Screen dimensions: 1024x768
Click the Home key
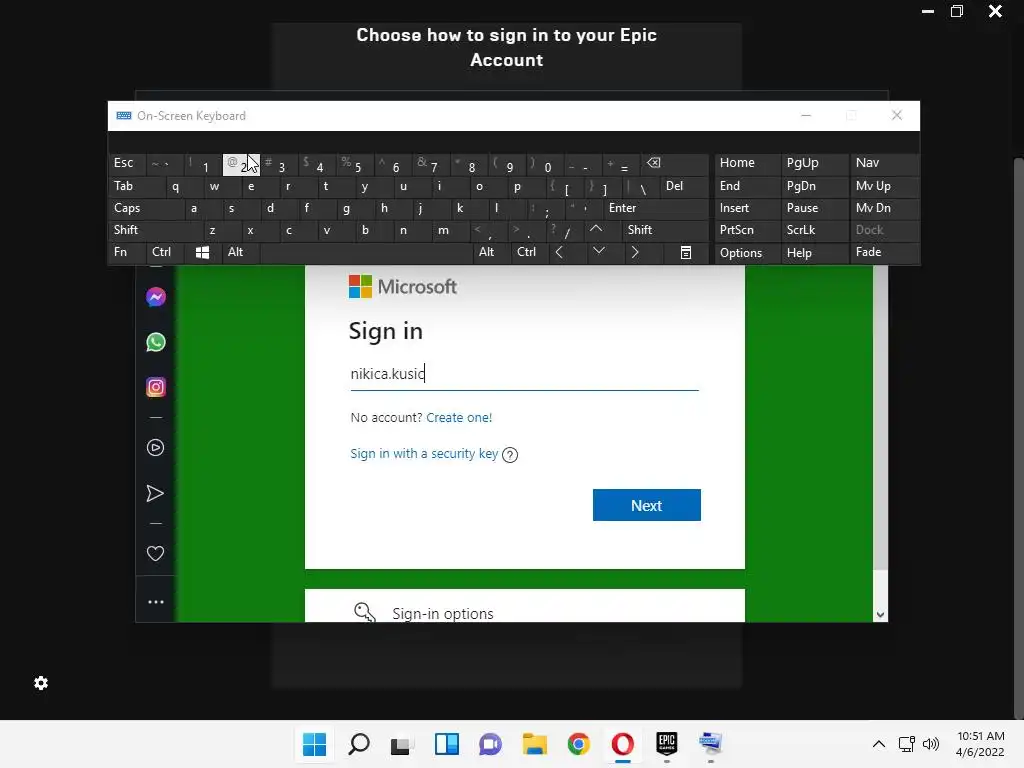(x=747, y=163)
